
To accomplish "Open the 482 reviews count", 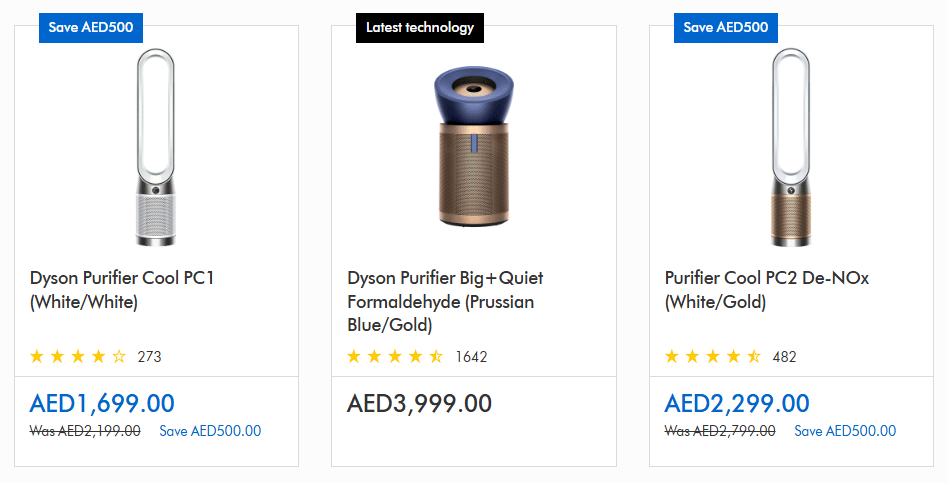I will [x=784, y=356].
